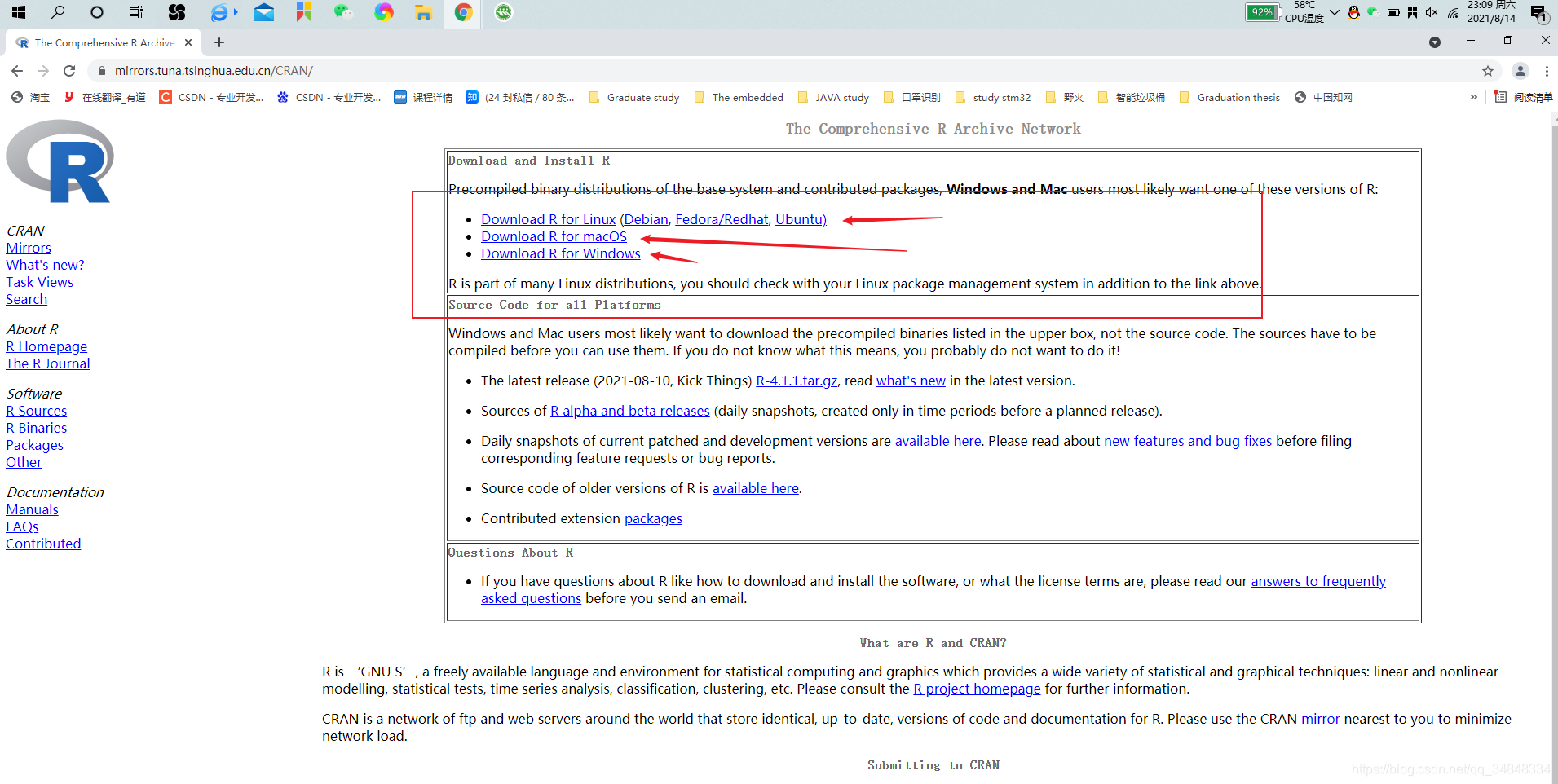Open the 淘宝 bookmark
Image resolution: width=1558 pixels, height=784 pixels.
(31, 97)
